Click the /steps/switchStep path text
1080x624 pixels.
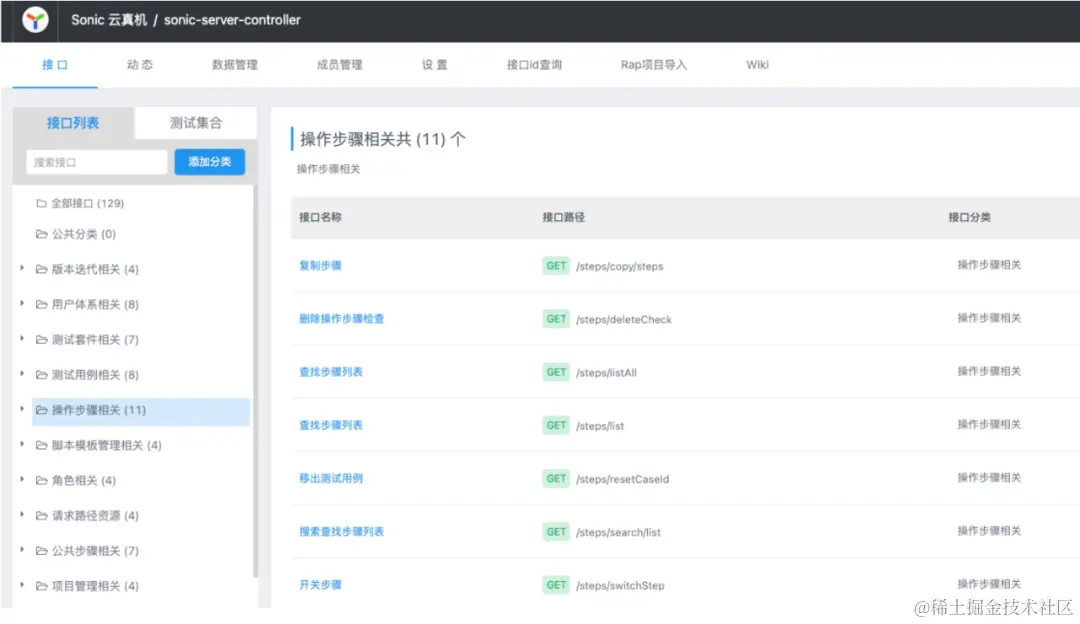point(621,585)
